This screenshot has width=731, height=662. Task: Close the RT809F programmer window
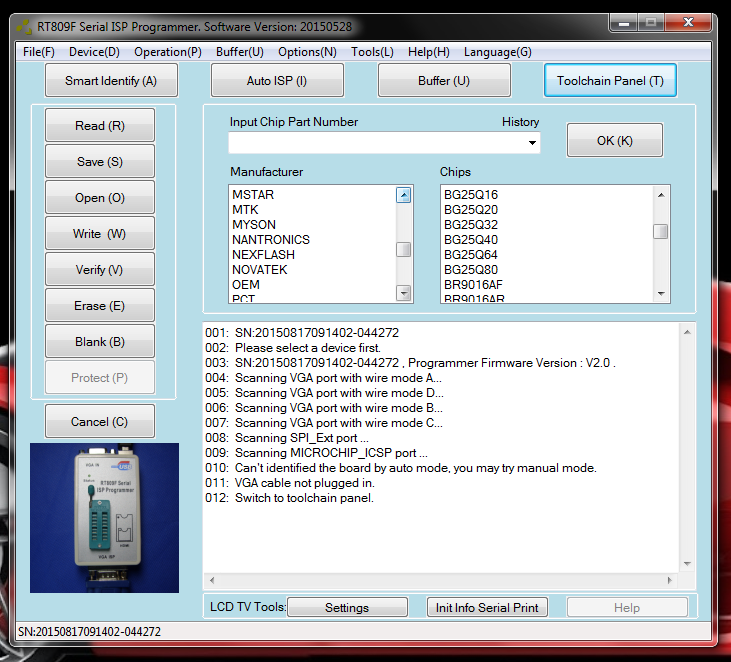[688, 22]
